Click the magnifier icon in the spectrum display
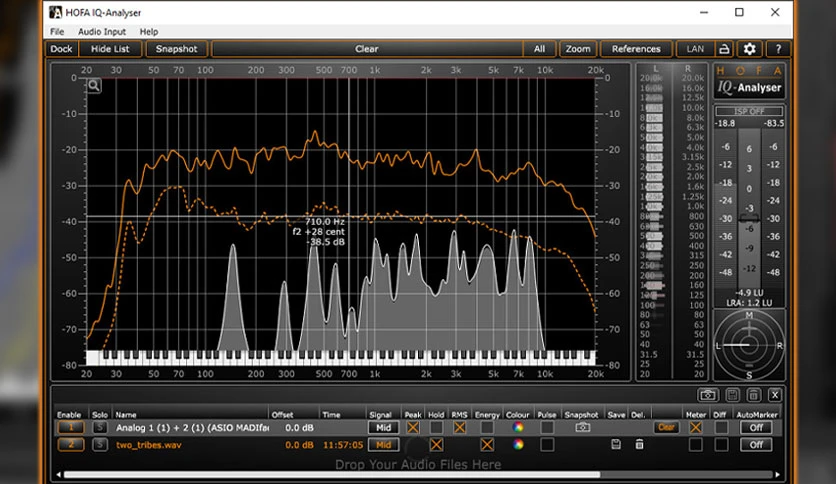Screen dimensions: 836x484 tap(94, 85)
